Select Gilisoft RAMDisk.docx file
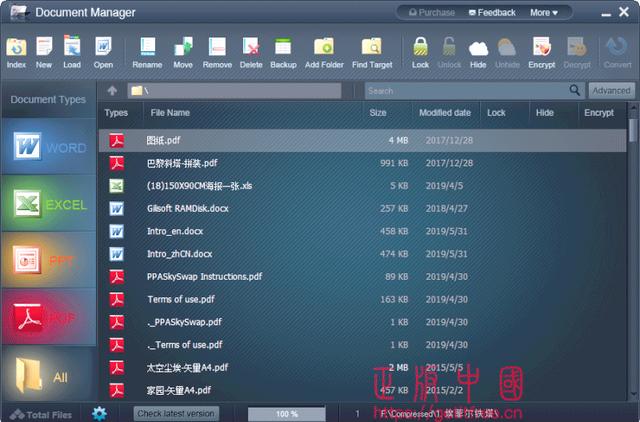The height and width of the screenshot is (422, 640). point(362,209)
